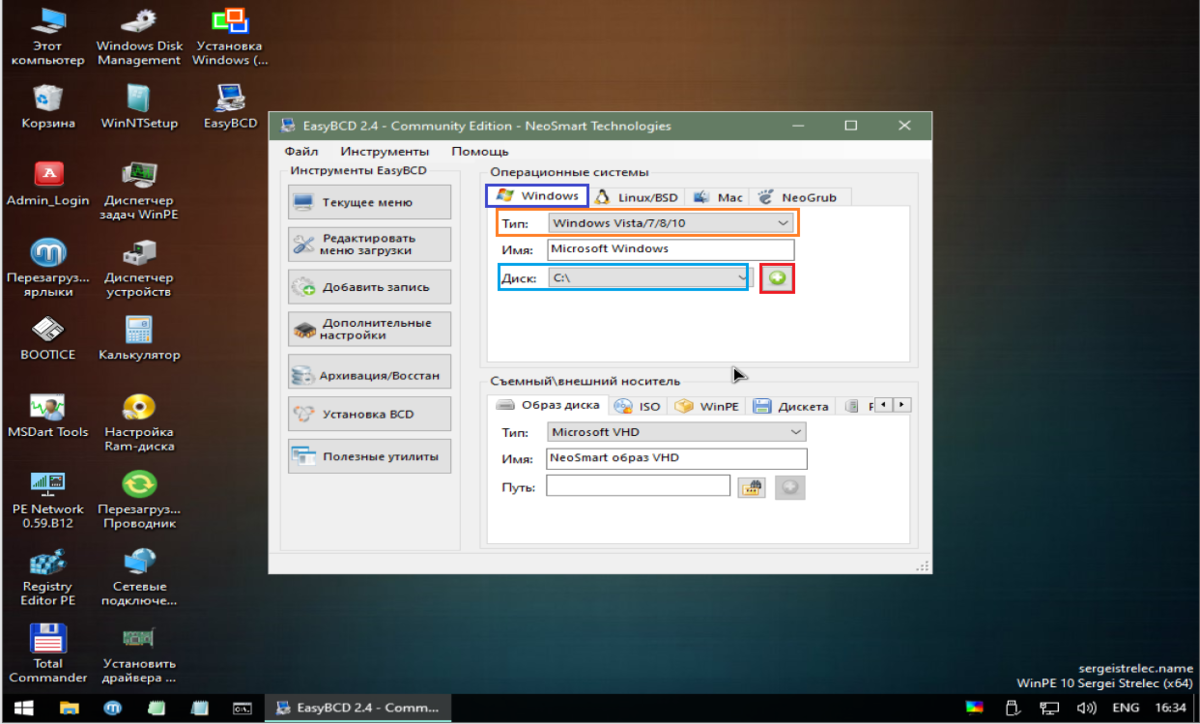
Task: Switch to the Mac tab
Action: [x=718, y=197]
